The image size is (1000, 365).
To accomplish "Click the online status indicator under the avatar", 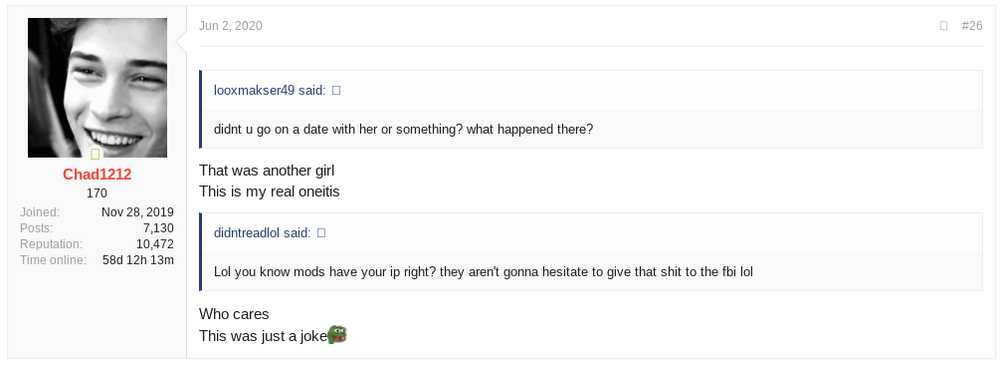I will [95, 153].
